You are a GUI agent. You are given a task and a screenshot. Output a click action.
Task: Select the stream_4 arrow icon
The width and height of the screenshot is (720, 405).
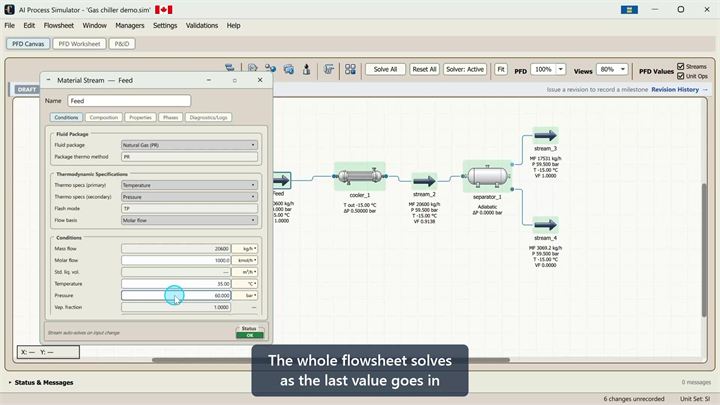pyautogui.click(x=546, y=225)
